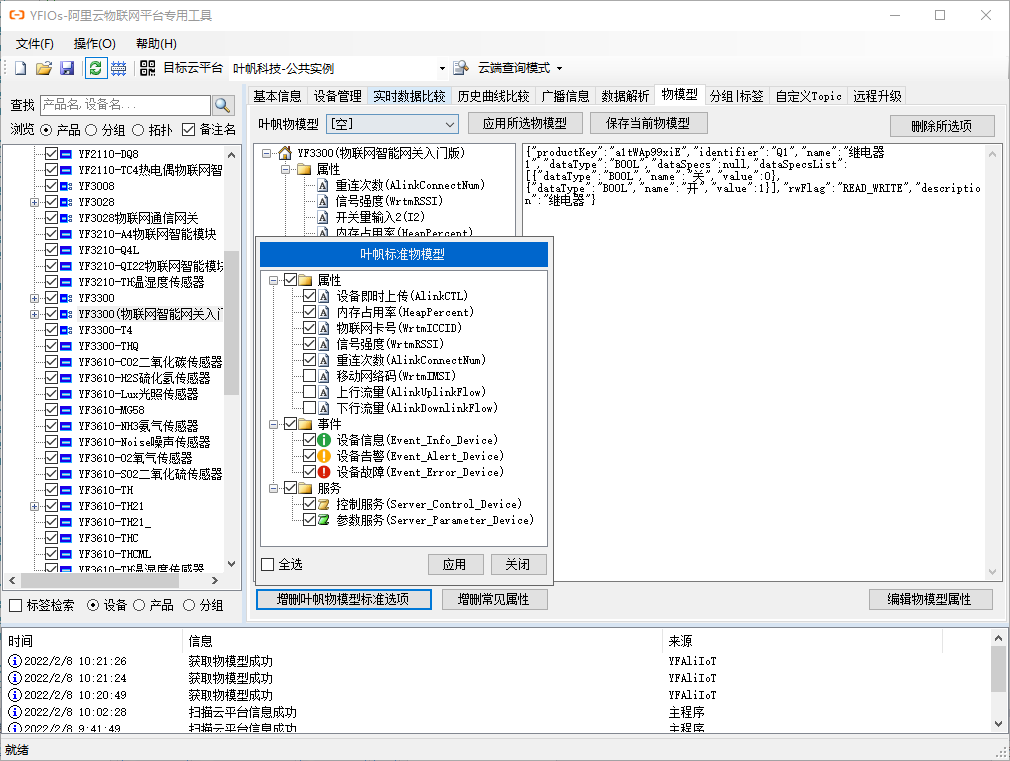Click 保存当前物模型 button
The width and height of the screenshot is (1010, 761).
[x=648, y=123]
